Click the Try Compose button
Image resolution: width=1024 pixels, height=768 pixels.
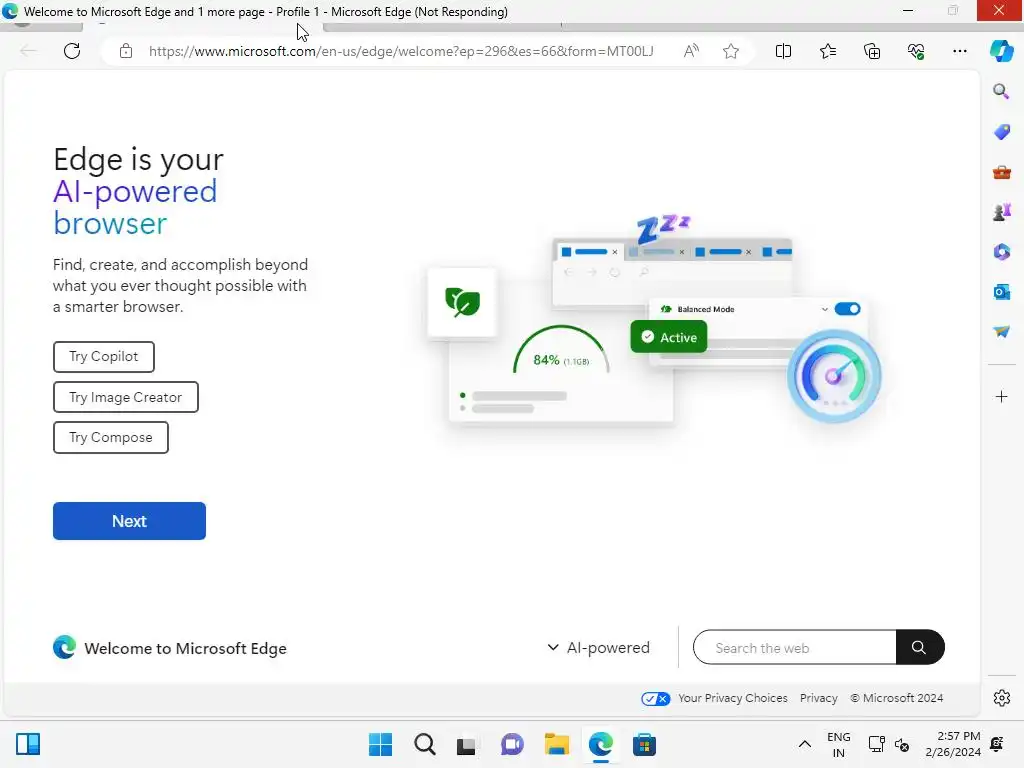click(x=110, y=438)
